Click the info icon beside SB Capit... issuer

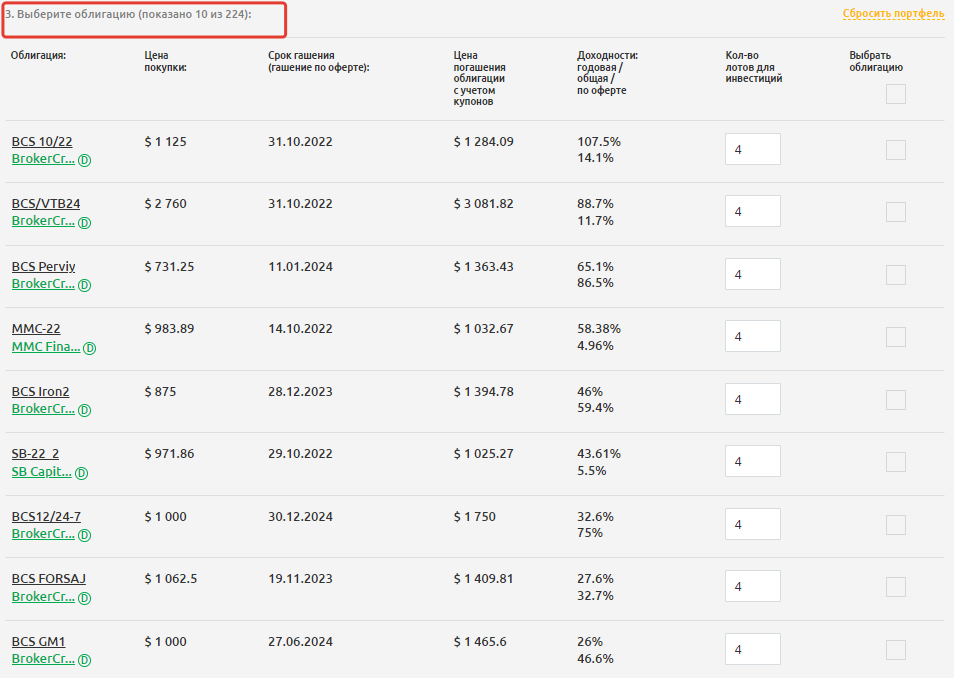(x=82, y=473)
